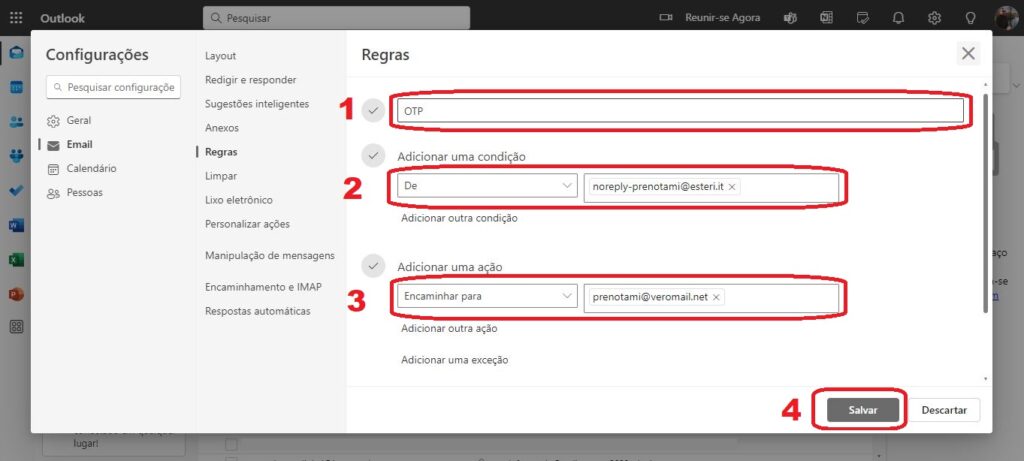Screen dimensions: 1024x461
Task: Select Encaminhamento e IMAP settings
Action: [262, 287]
